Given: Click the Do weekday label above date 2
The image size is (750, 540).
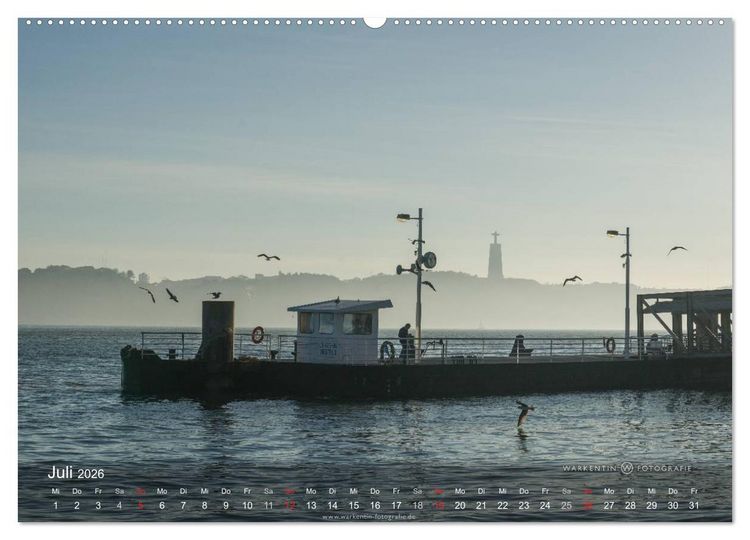Looking at the screenshot, I should tap(77, 491).
